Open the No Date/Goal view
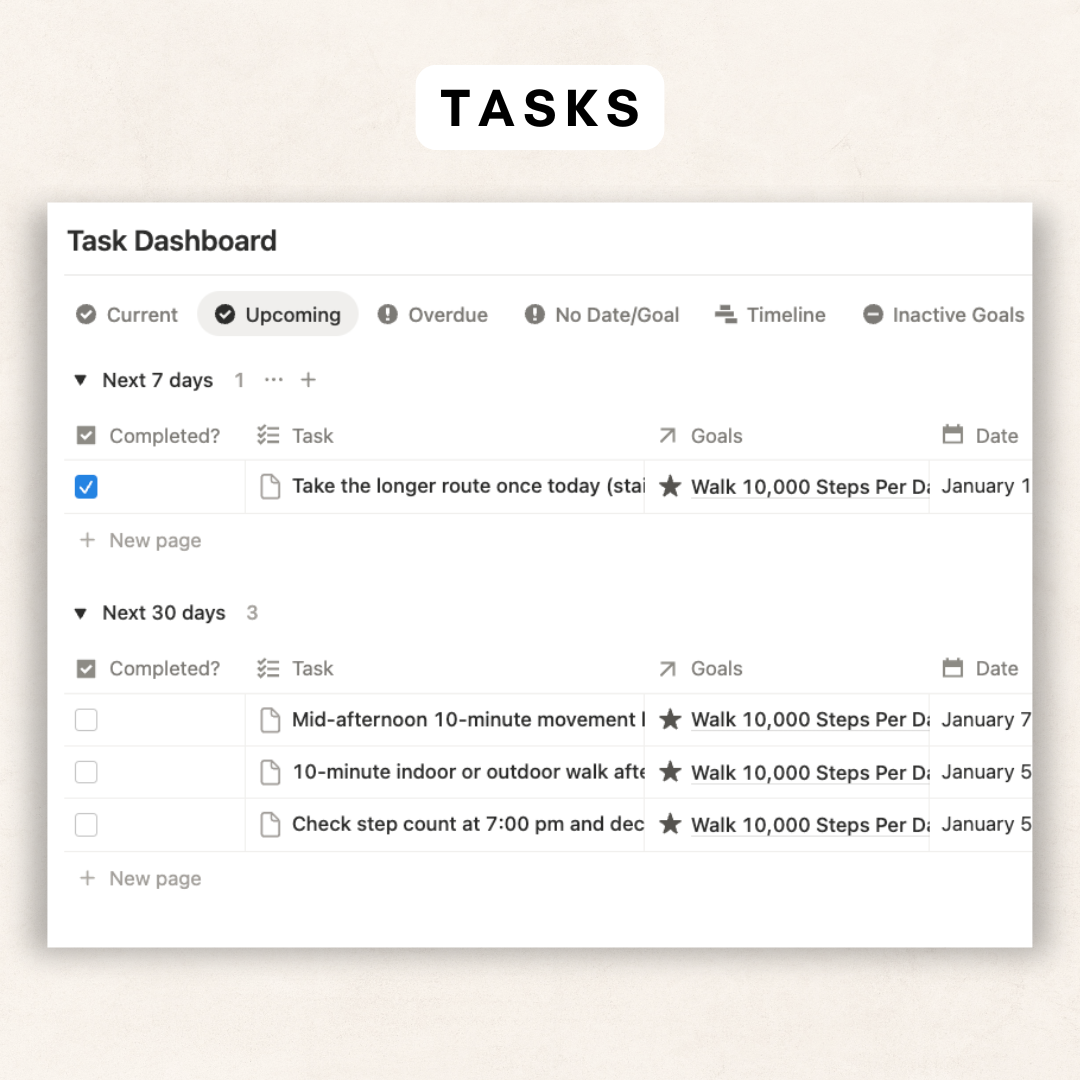Image resolution: width=1080 pixels, height=1080 pixels. coord(602,315)
